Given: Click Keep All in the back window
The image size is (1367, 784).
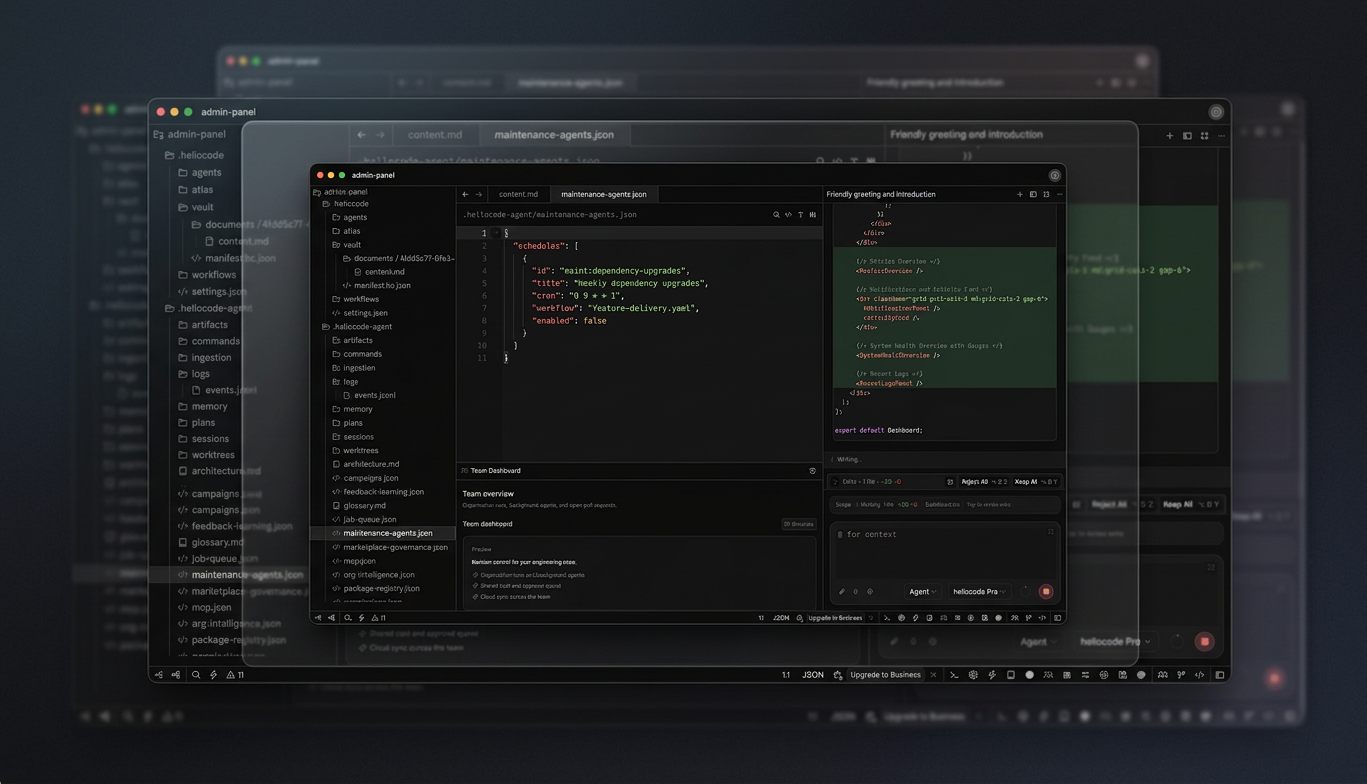Looking at the screenshot, I should click(1178, 504).
